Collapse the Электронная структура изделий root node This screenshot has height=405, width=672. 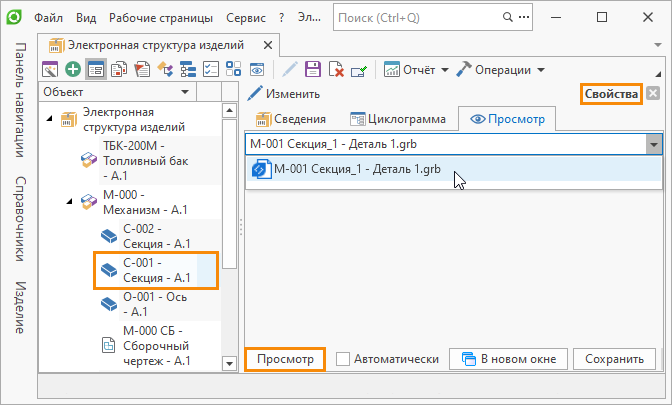pyautogui.click(x=50, y=118)
